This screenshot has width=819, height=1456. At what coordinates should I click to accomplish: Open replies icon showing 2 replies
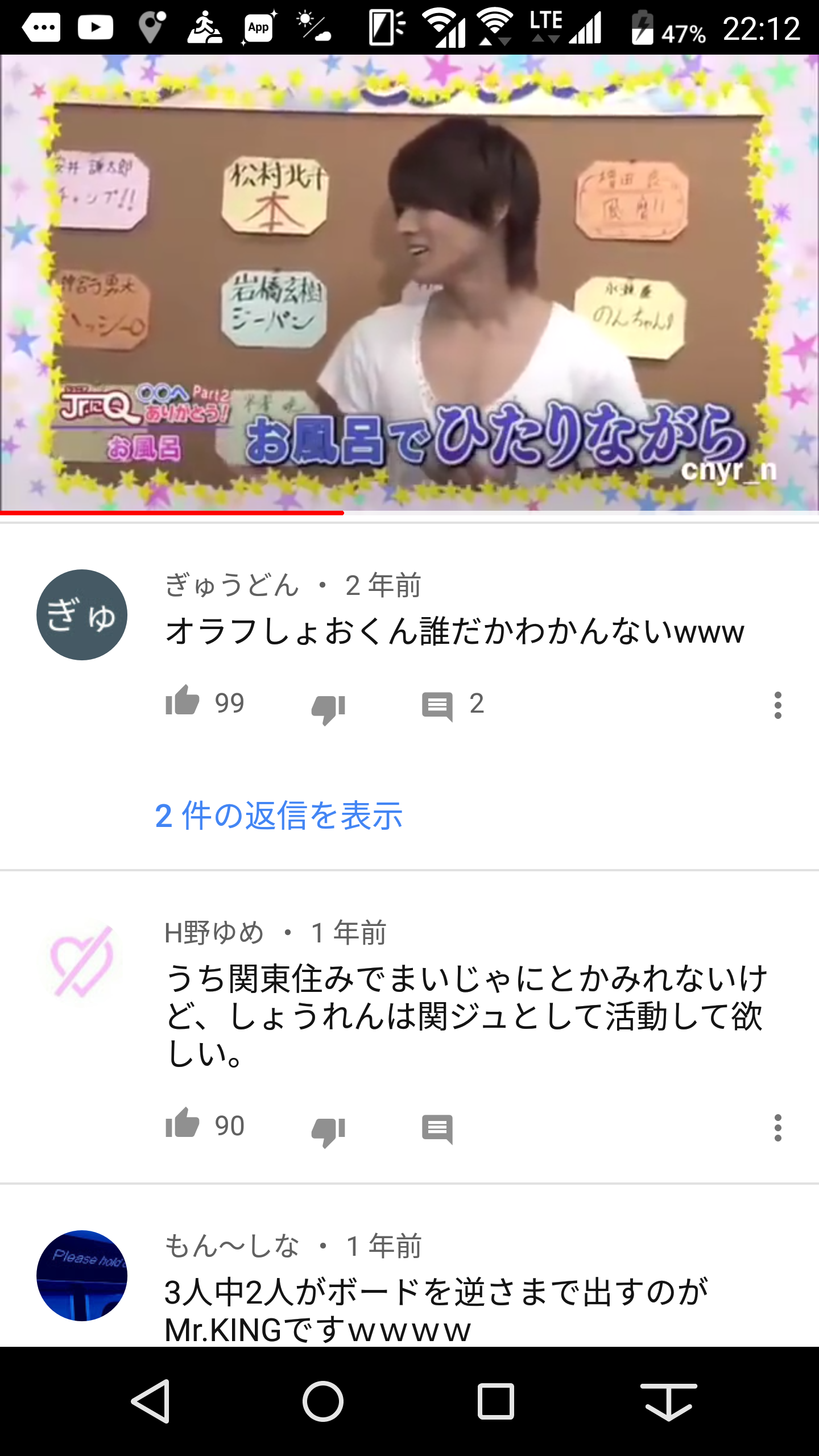tap(437, 706)
